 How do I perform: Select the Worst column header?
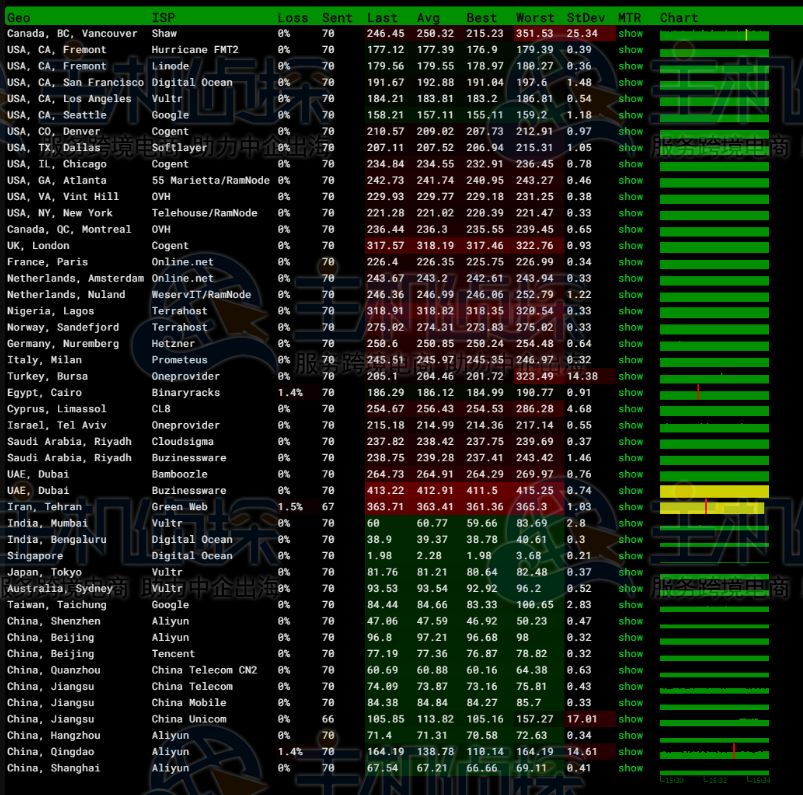pos(535,18)
